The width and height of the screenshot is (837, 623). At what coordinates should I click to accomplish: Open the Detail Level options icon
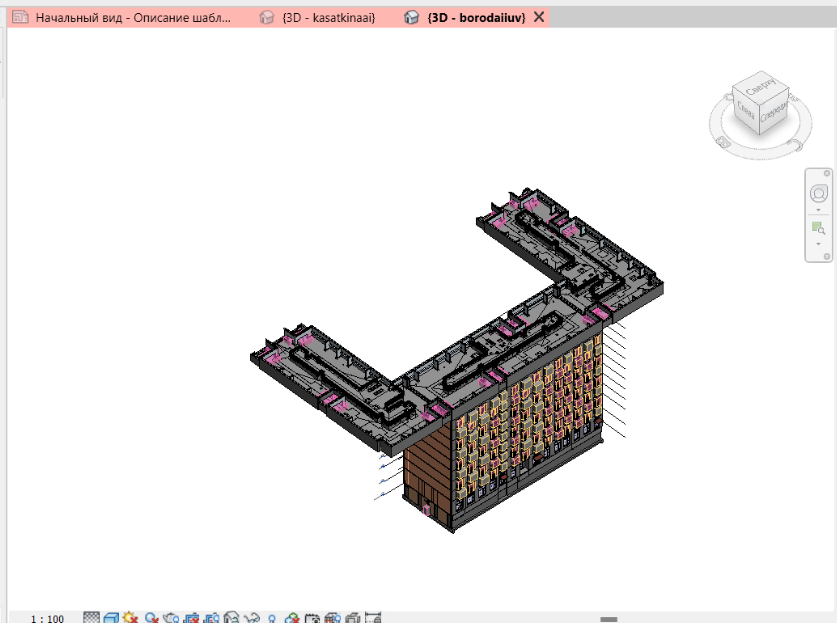coord(91,618)
